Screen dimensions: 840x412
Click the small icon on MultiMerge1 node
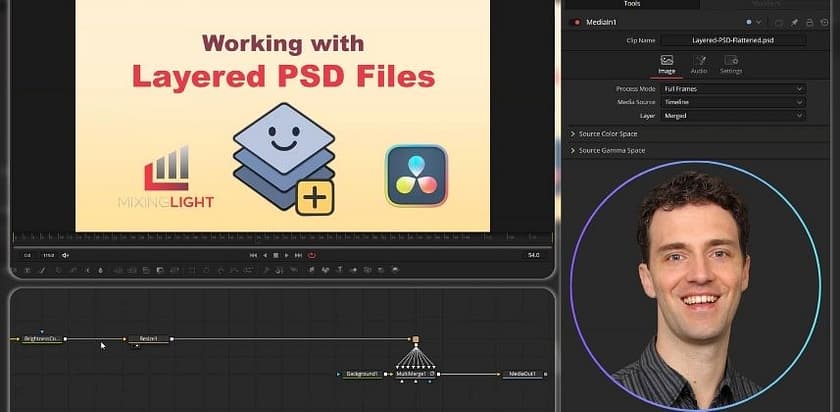coord(432,373)
